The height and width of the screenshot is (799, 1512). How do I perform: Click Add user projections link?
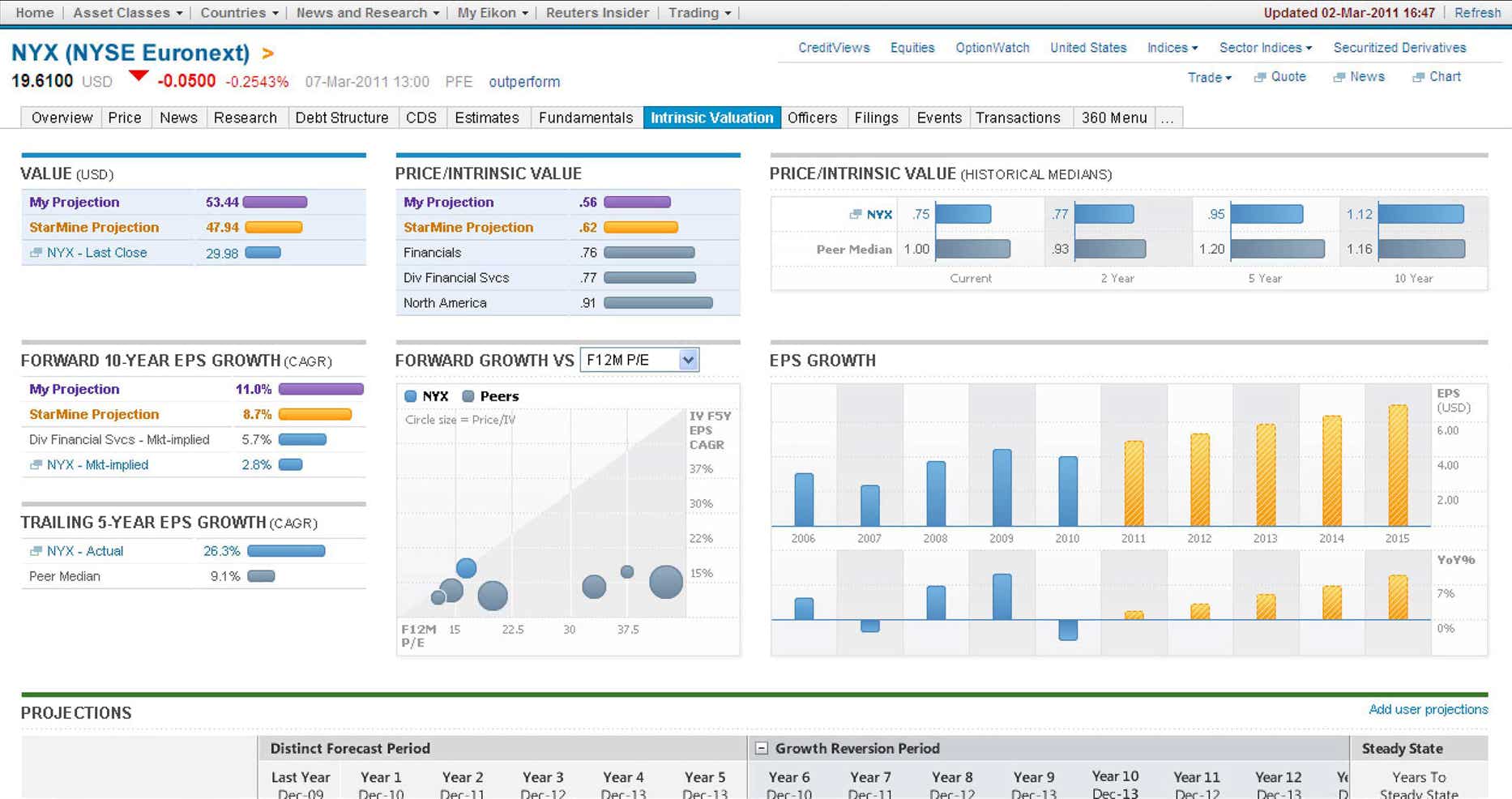1428,710
